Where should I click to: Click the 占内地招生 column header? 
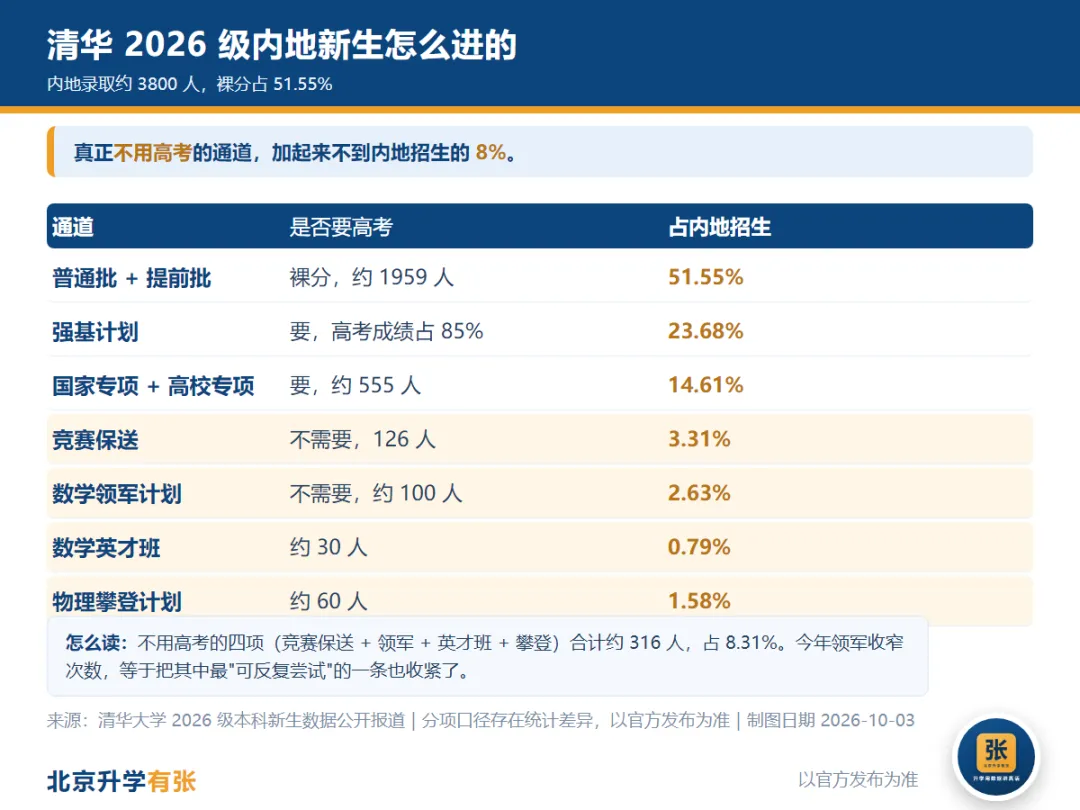720,227
